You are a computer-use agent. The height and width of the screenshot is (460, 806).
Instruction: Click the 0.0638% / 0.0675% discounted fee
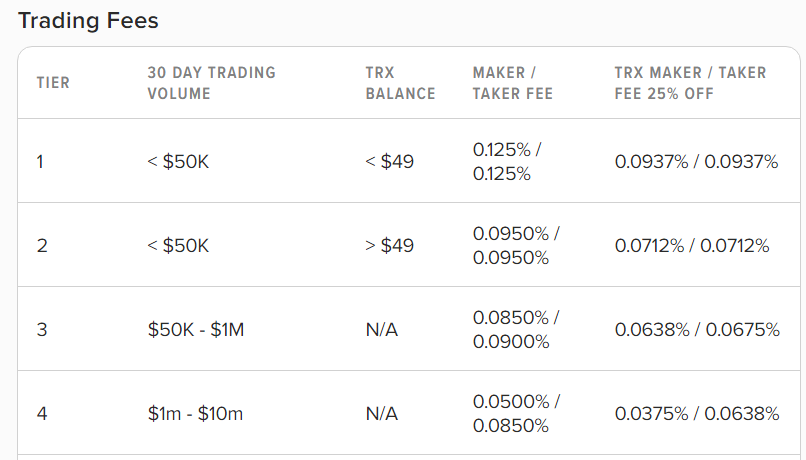pos(697,329)
